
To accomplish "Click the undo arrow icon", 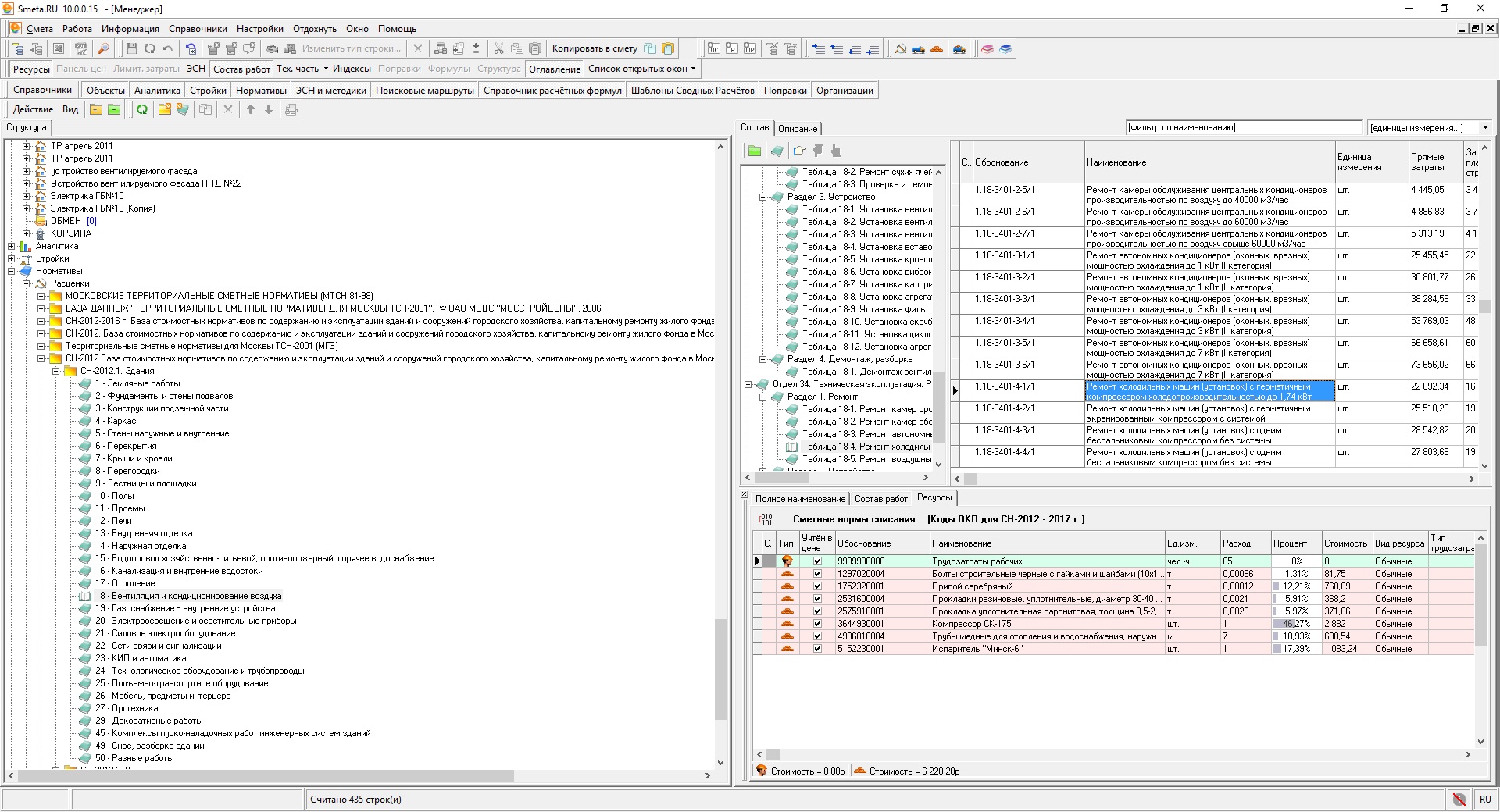I will (x=168, y=48).
